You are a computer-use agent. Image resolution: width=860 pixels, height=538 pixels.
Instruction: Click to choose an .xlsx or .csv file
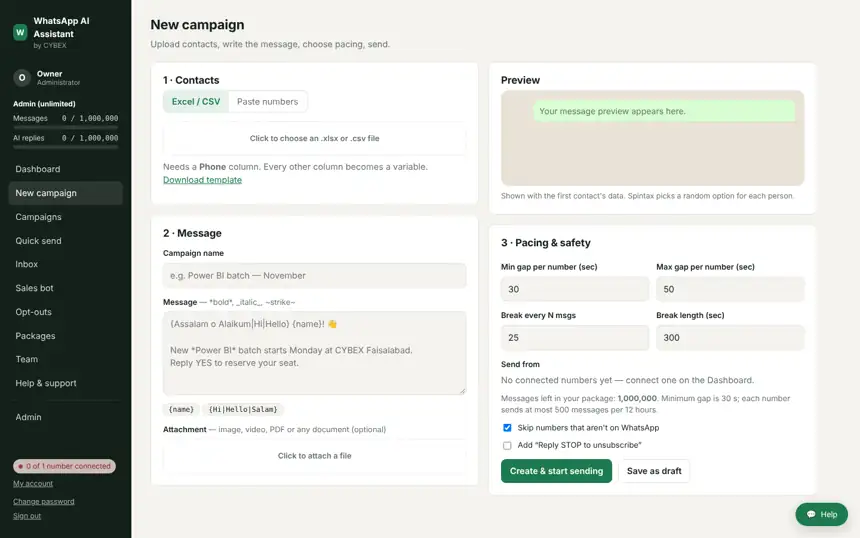point(314,138)
